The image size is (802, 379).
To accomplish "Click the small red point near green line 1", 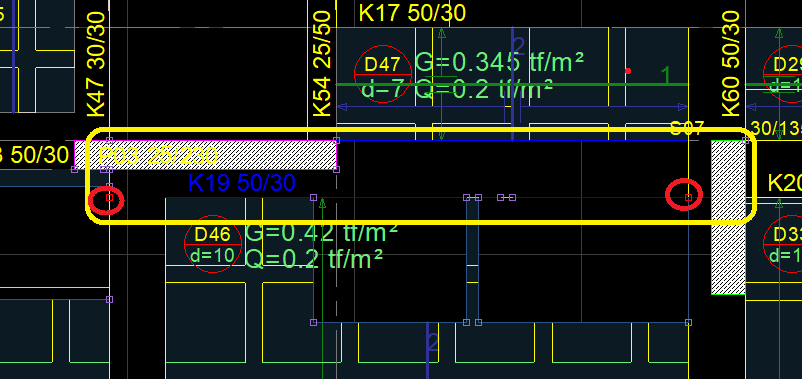I will click(628, 71).
